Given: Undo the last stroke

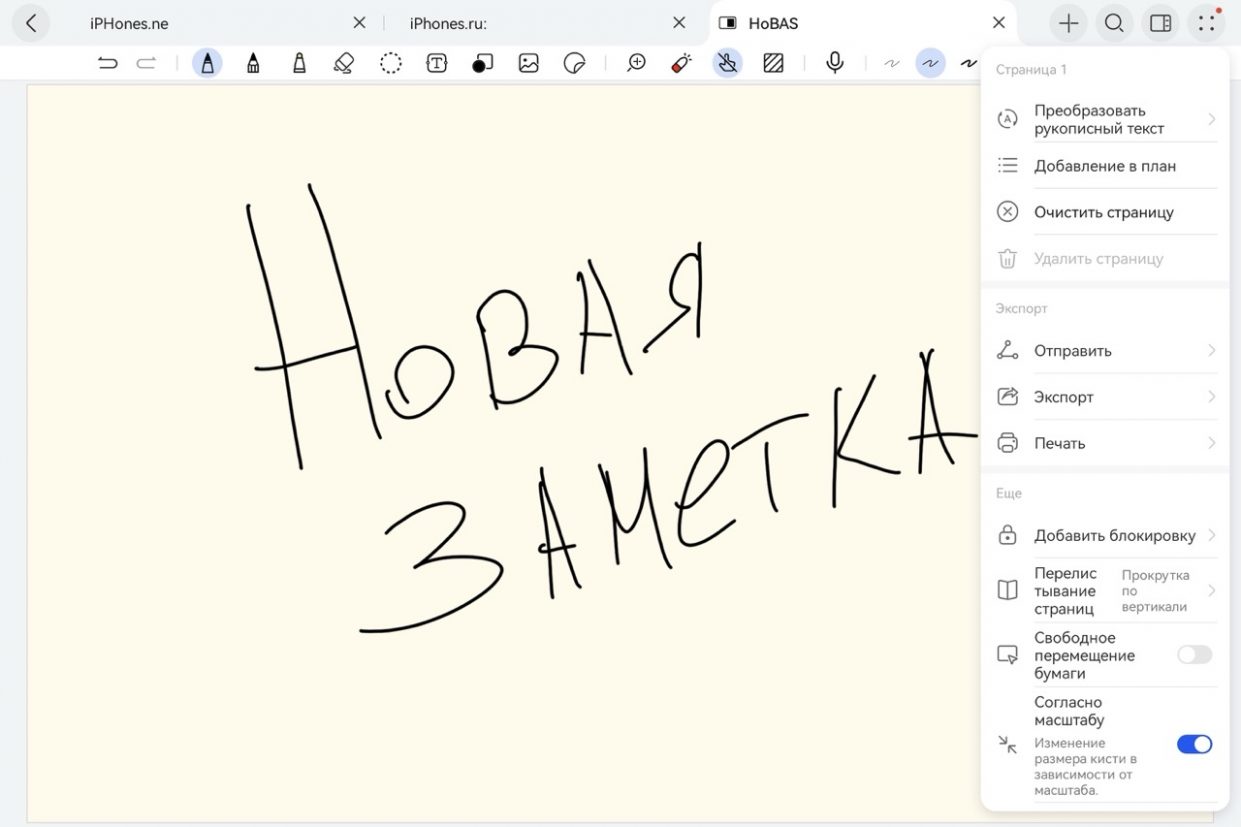Looking at the screenshot, I should (x=108, y=63).
